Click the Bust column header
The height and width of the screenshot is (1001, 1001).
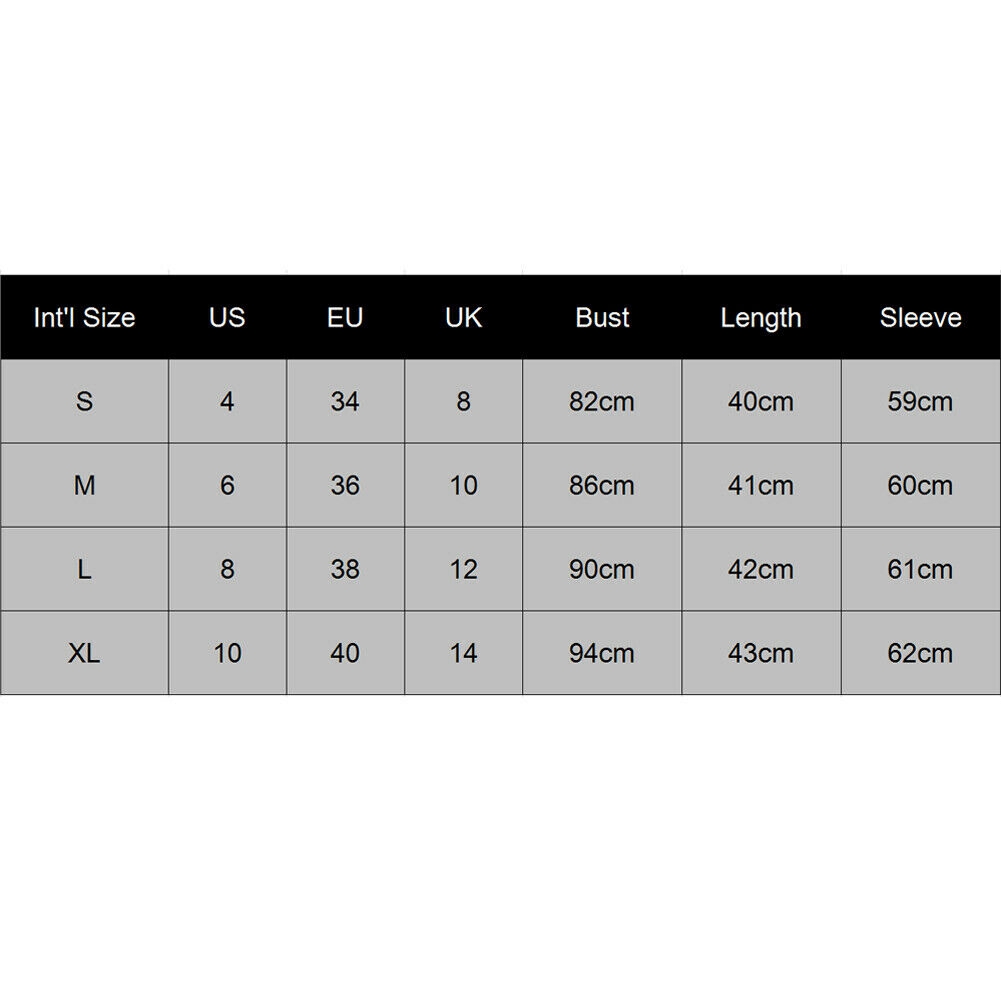point(602,318)
